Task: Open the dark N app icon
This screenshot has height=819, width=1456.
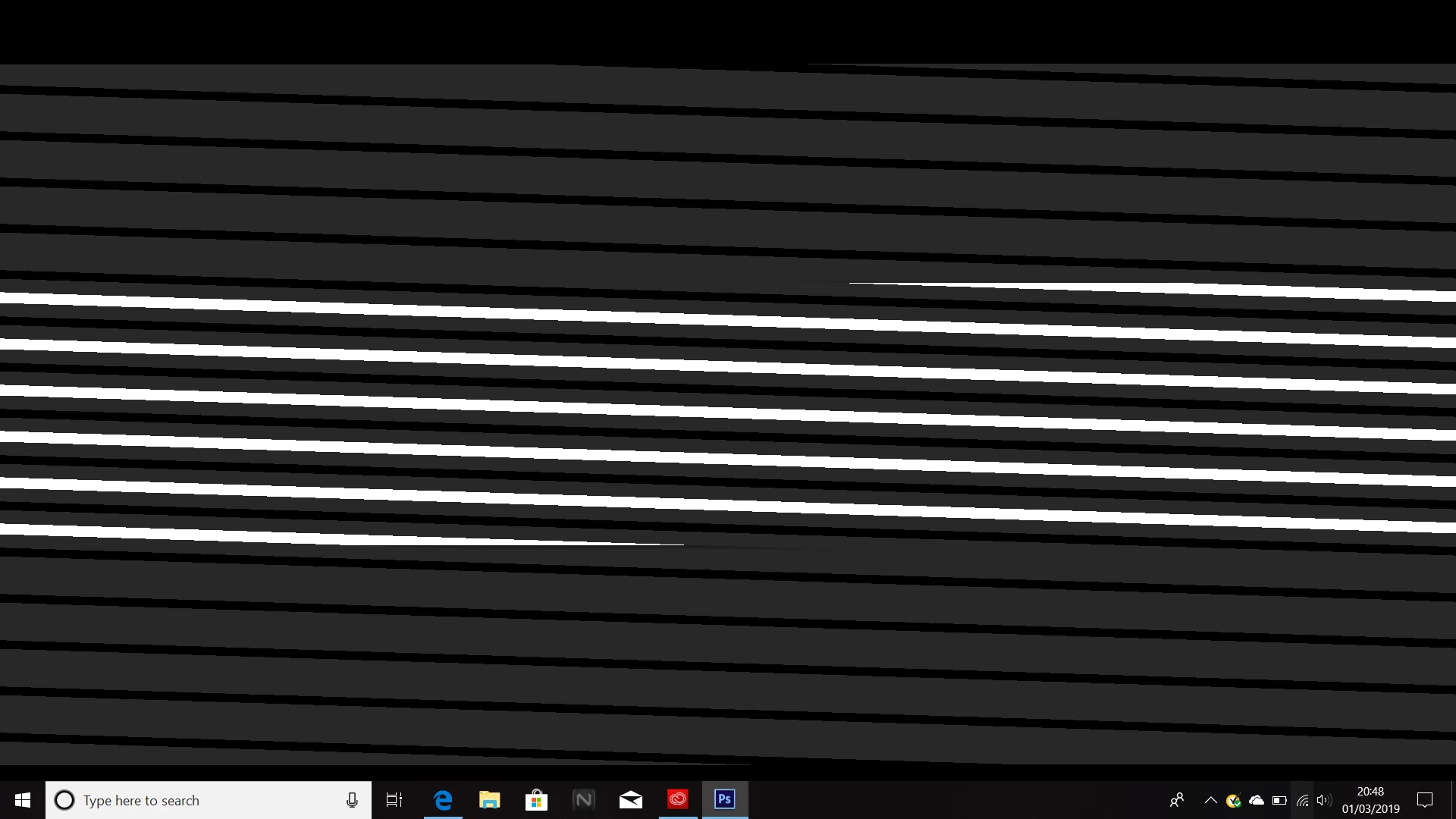Action: (x=584, y=800)
